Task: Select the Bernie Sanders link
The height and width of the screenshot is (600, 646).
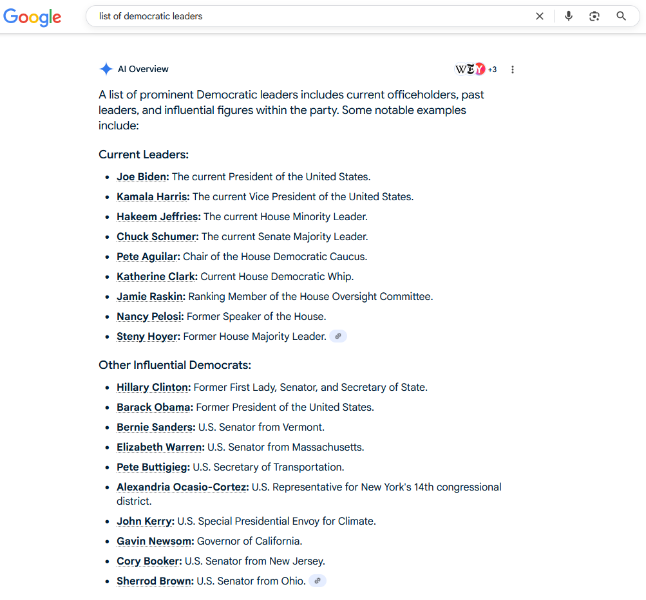Action: pos(154,427)
